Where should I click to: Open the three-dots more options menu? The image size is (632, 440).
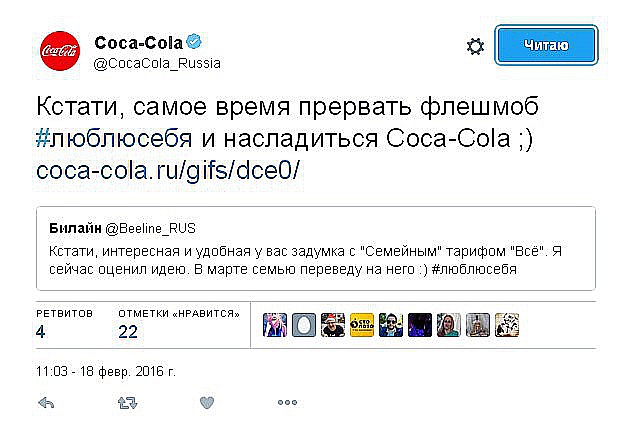(287, 403)
